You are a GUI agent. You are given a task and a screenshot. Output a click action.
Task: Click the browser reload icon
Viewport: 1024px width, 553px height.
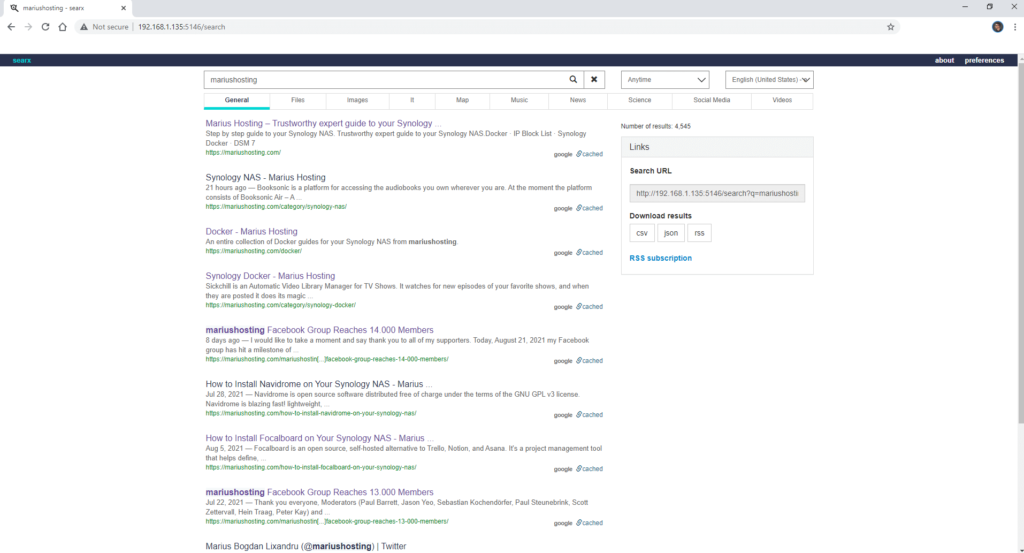pyautogui.click(x=46, y=27)
